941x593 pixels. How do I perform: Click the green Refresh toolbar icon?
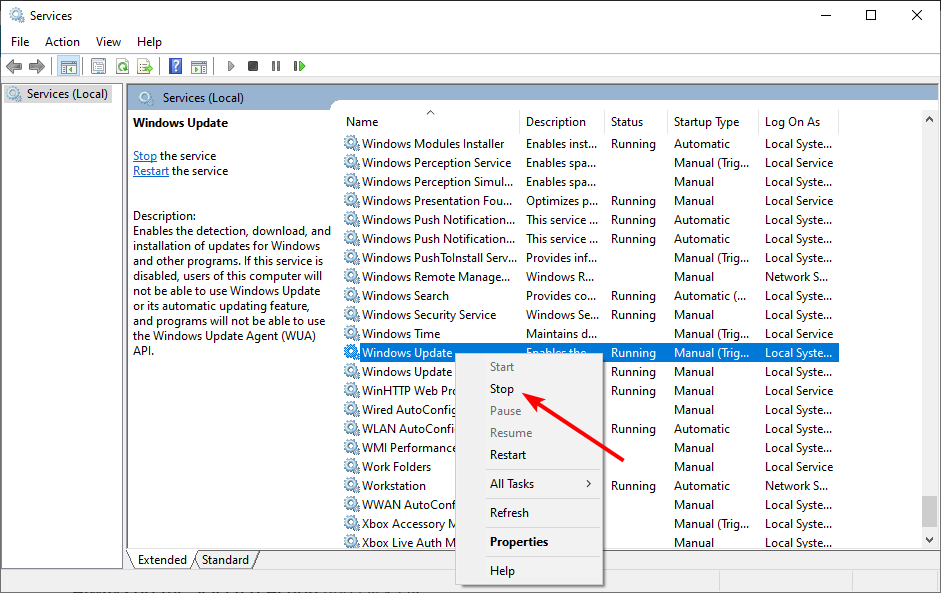(122, 66)
